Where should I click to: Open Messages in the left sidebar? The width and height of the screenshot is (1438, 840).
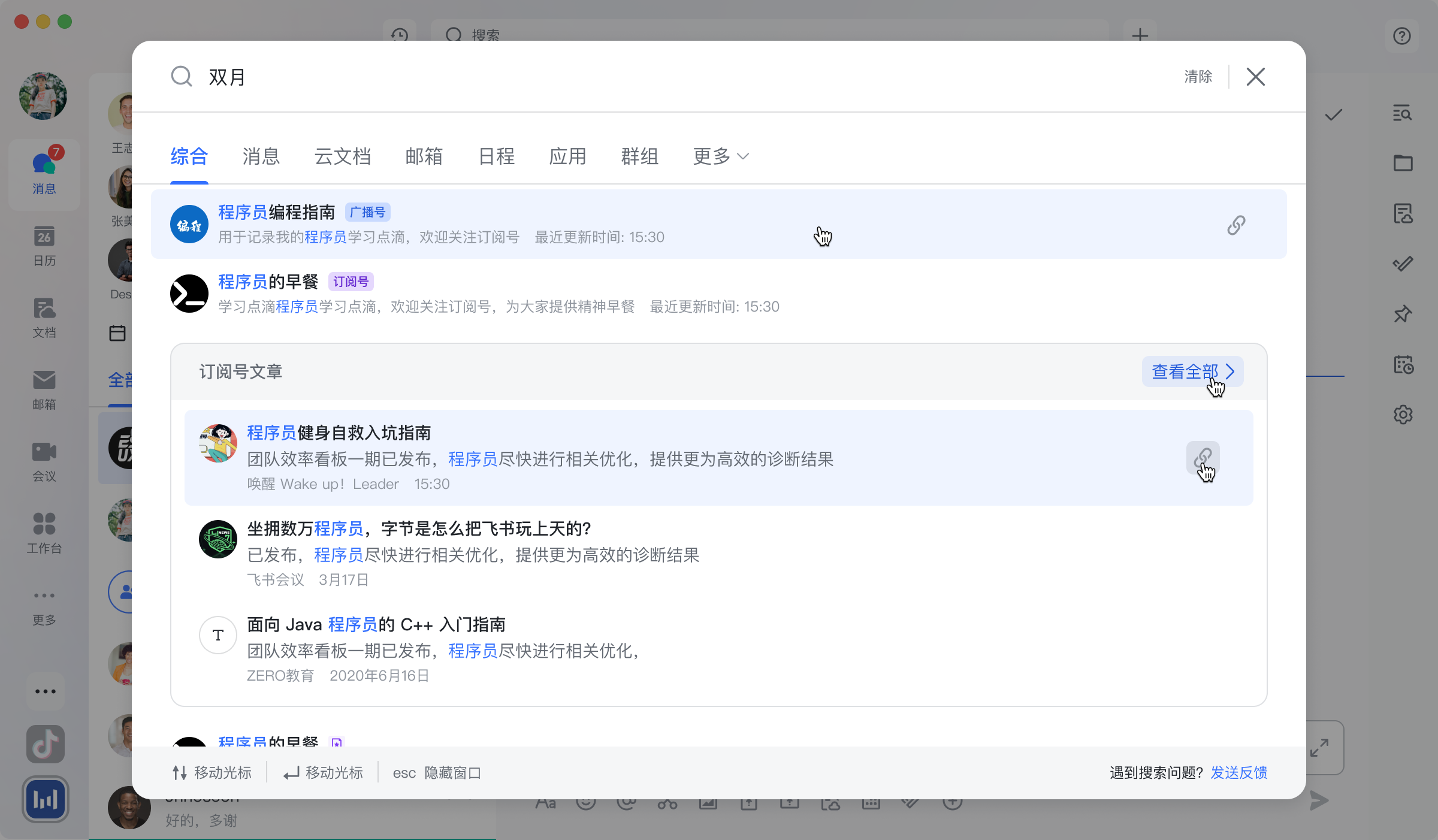(44, 174)
